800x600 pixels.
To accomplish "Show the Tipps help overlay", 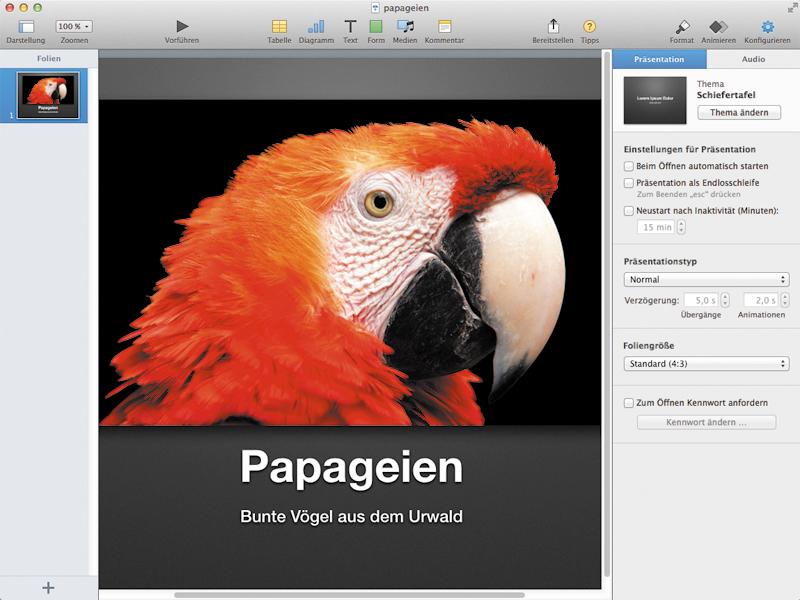I will [x=589, y=26].
